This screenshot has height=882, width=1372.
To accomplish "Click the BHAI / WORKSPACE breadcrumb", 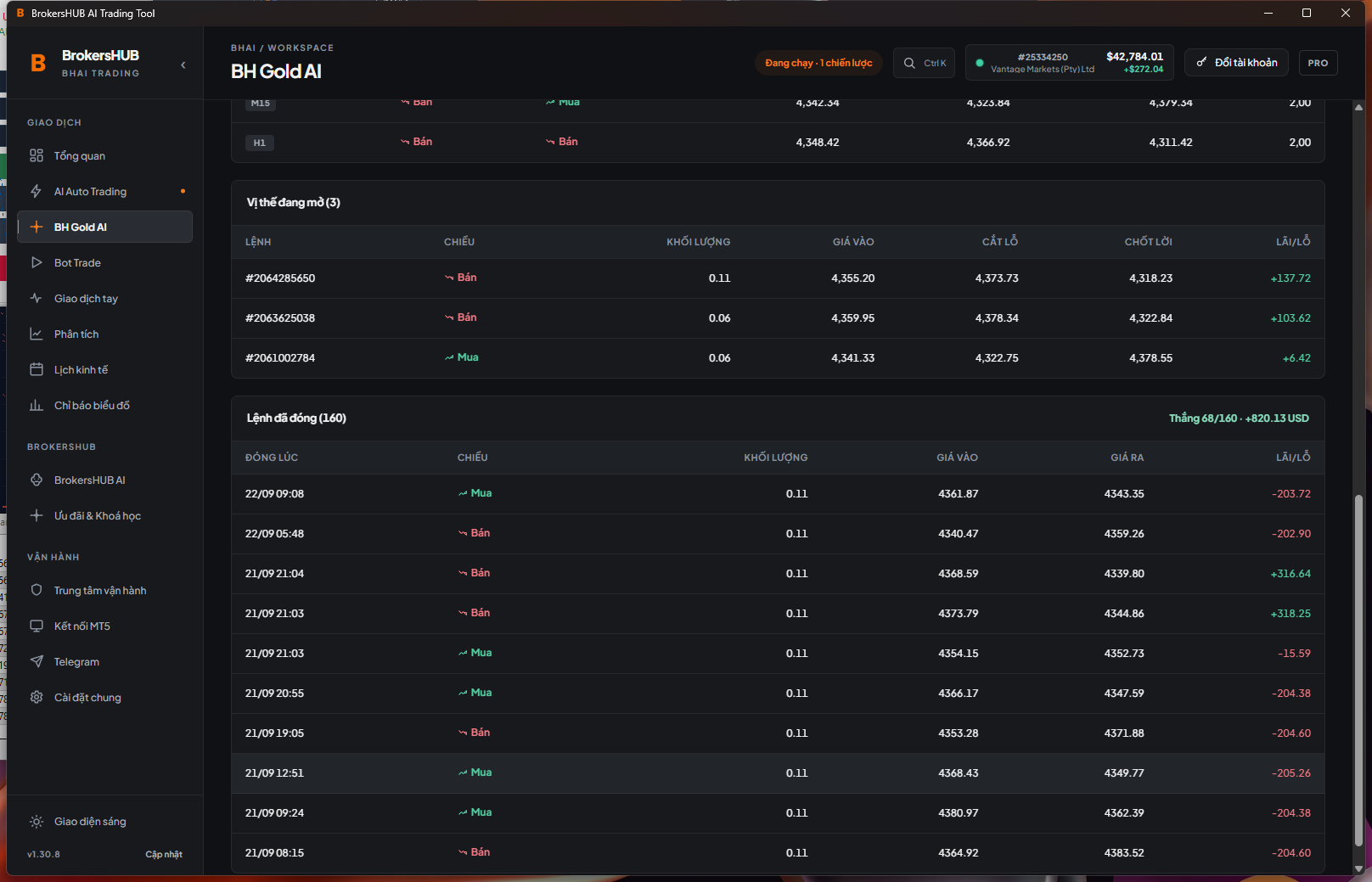I will point(282,48).
